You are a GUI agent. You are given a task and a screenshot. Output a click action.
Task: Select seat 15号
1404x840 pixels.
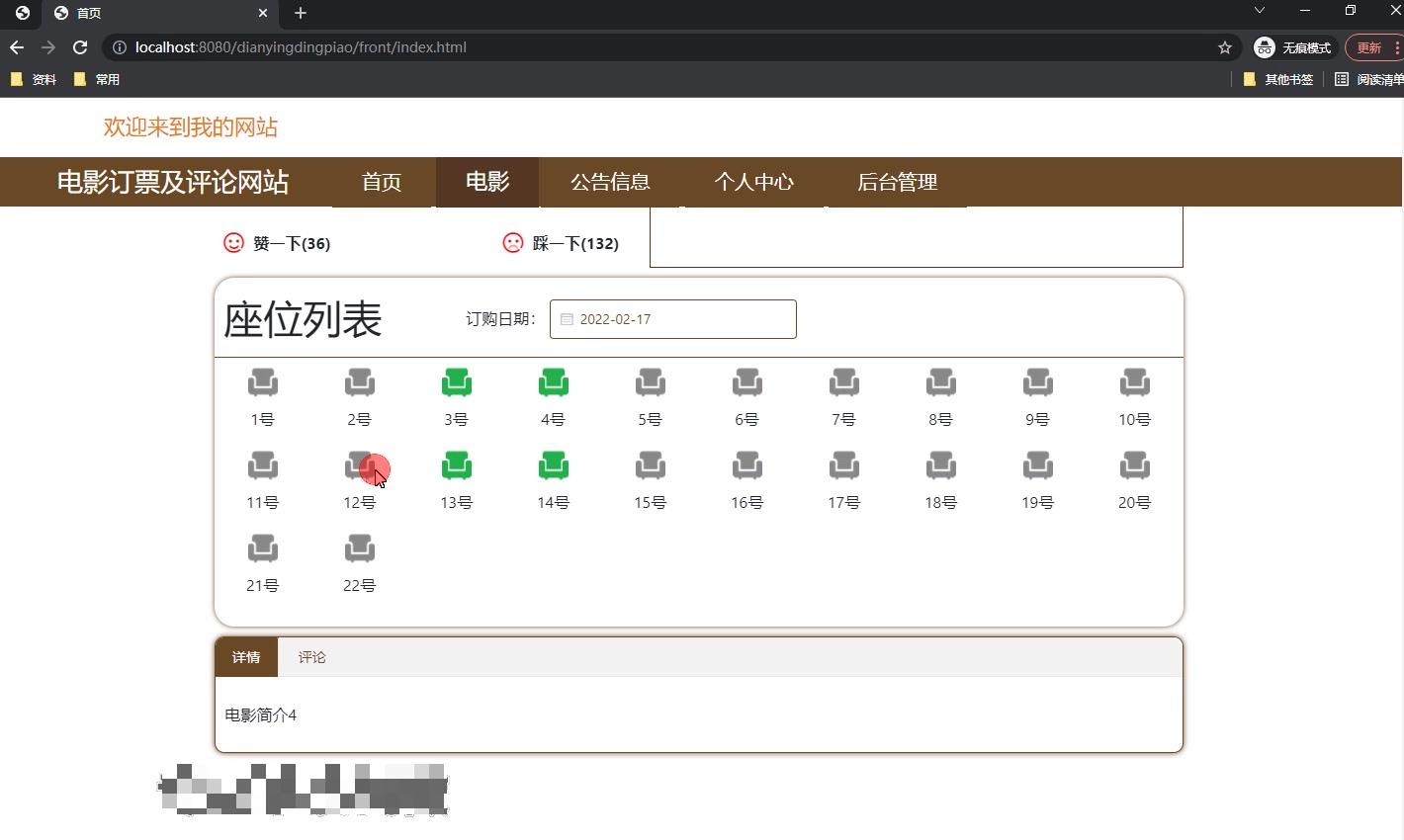tap(651, 465)
